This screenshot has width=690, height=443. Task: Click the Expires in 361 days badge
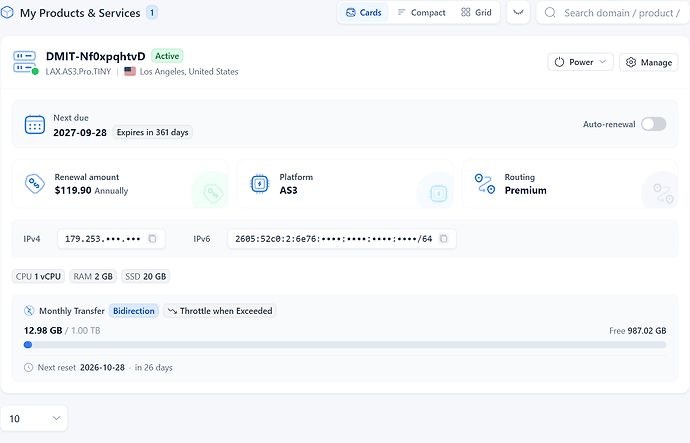(x=152, y=132)
